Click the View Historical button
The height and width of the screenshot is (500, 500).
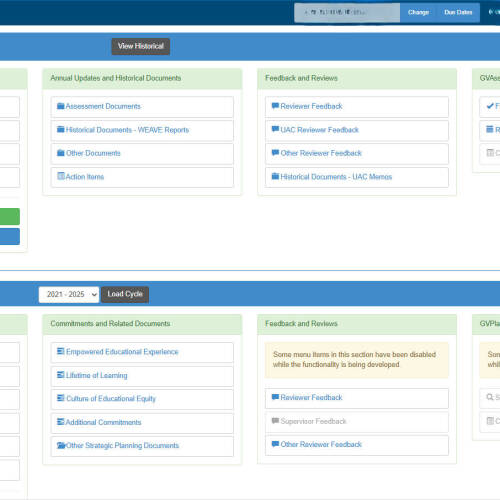[141, 46]
